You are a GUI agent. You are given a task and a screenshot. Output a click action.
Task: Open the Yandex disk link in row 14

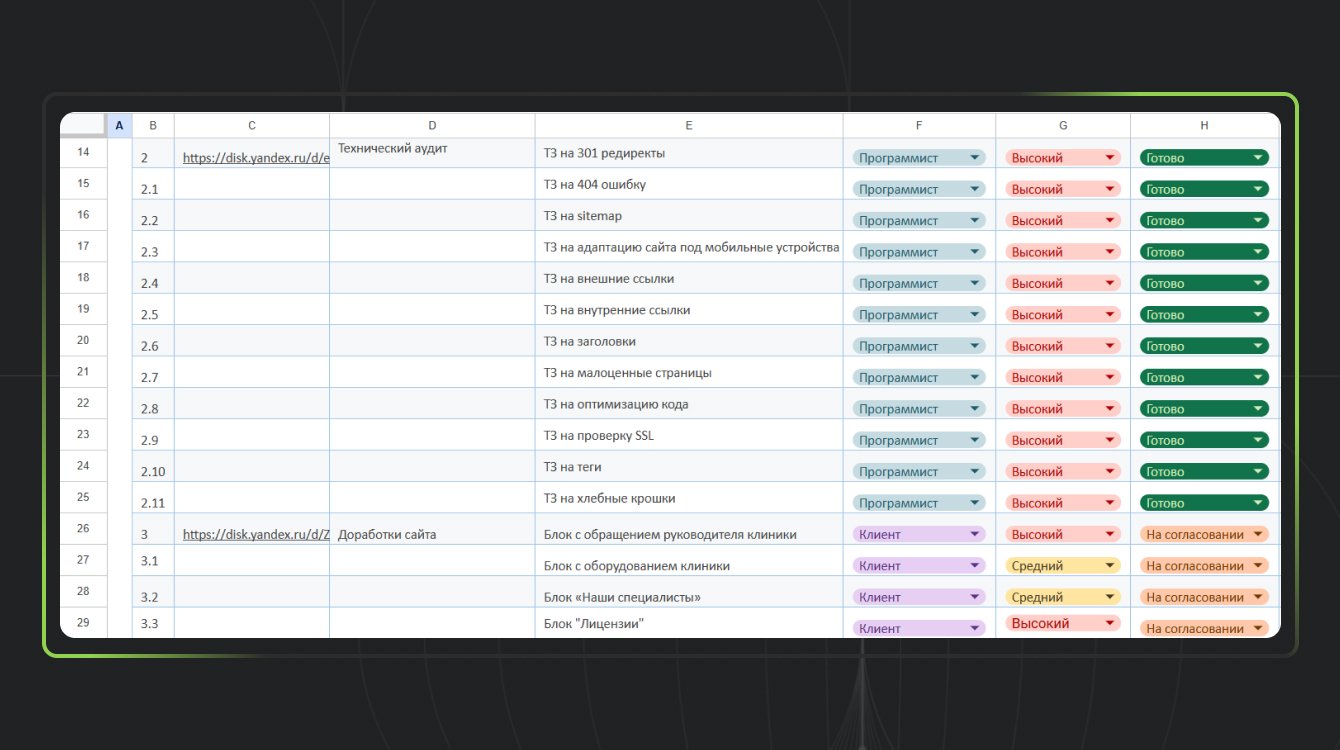coord(255,158)
